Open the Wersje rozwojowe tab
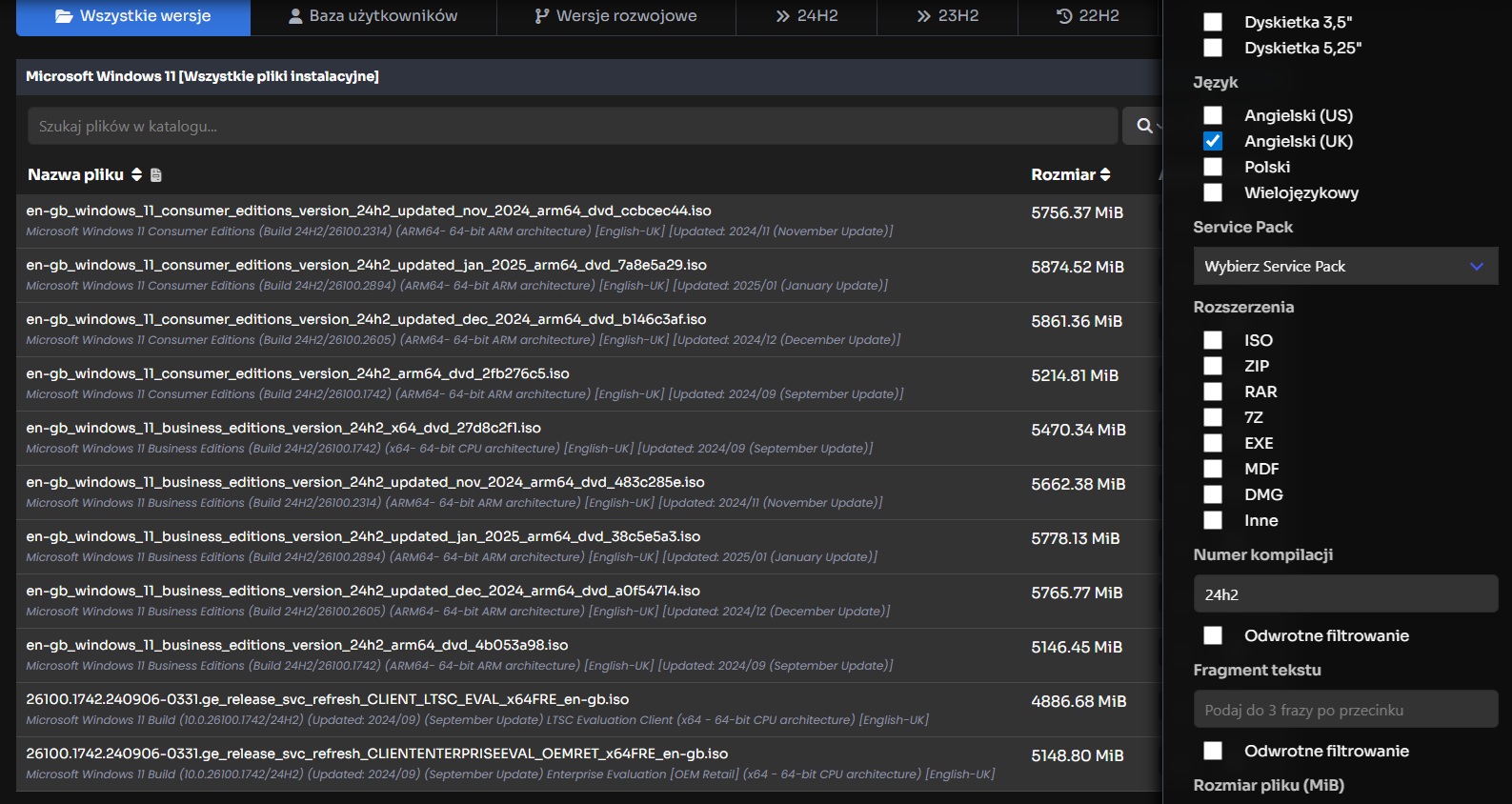The image size is (1512, 804). pyautogui.click(x=615, y=16)
